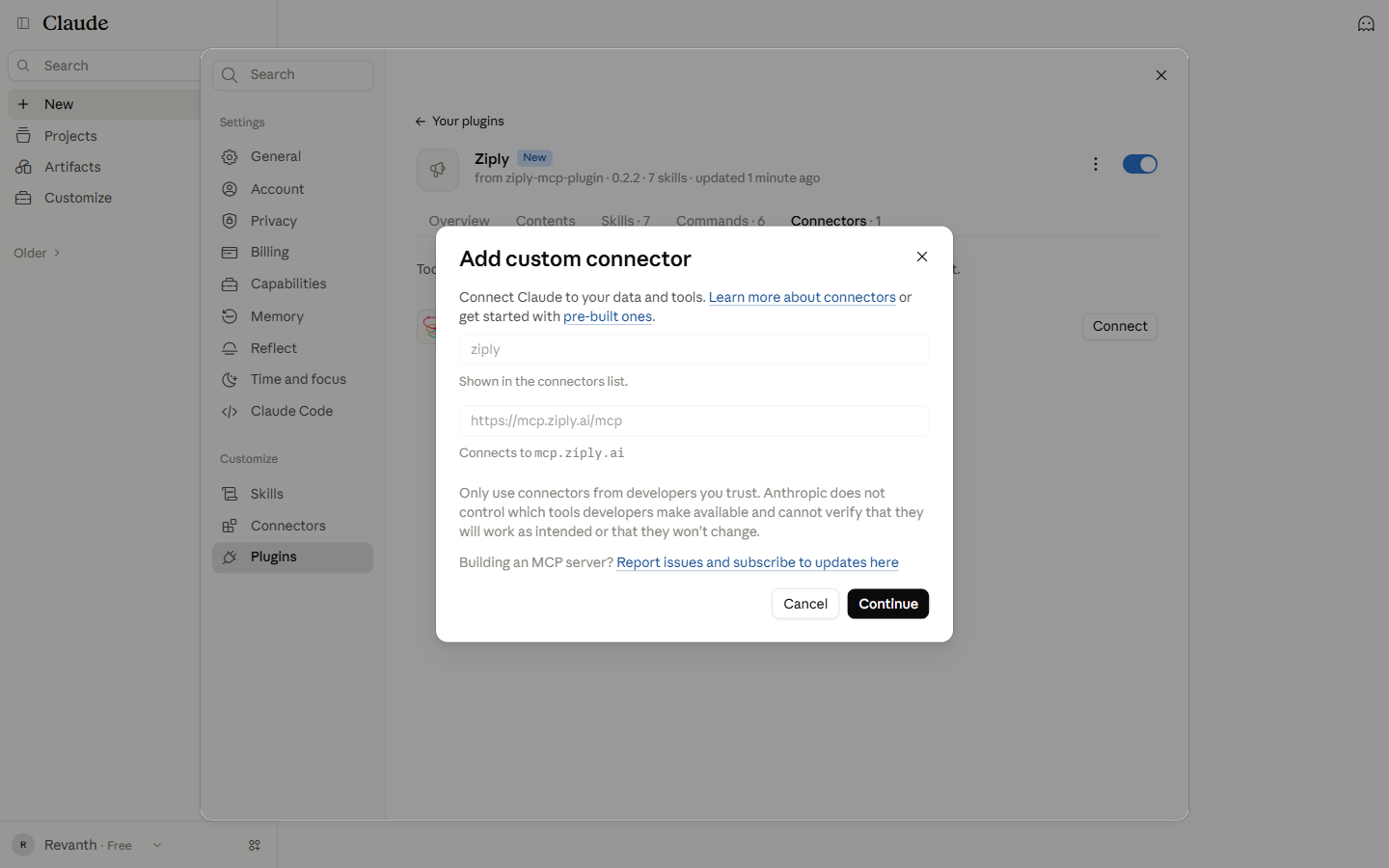Open the Memory settings page

coord(292,316)
